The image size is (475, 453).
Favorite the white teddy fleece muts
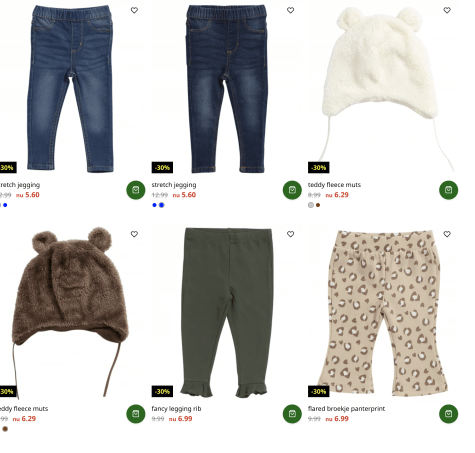447,10
